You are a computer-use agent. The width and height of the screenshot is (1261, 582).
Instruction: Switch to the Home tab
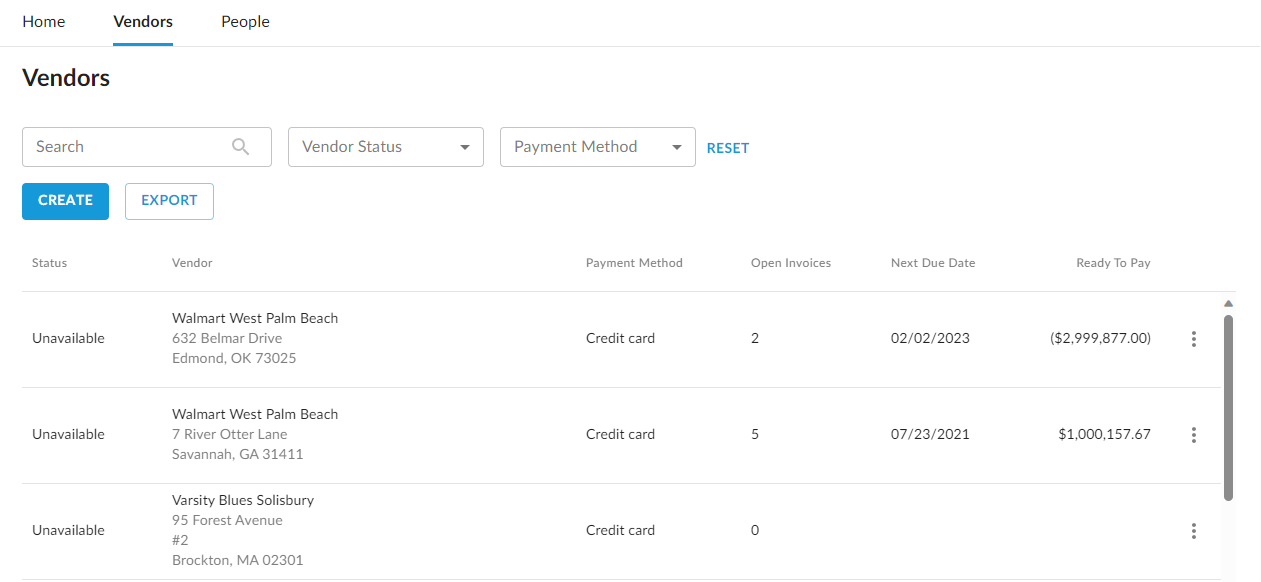coord(43,21)
